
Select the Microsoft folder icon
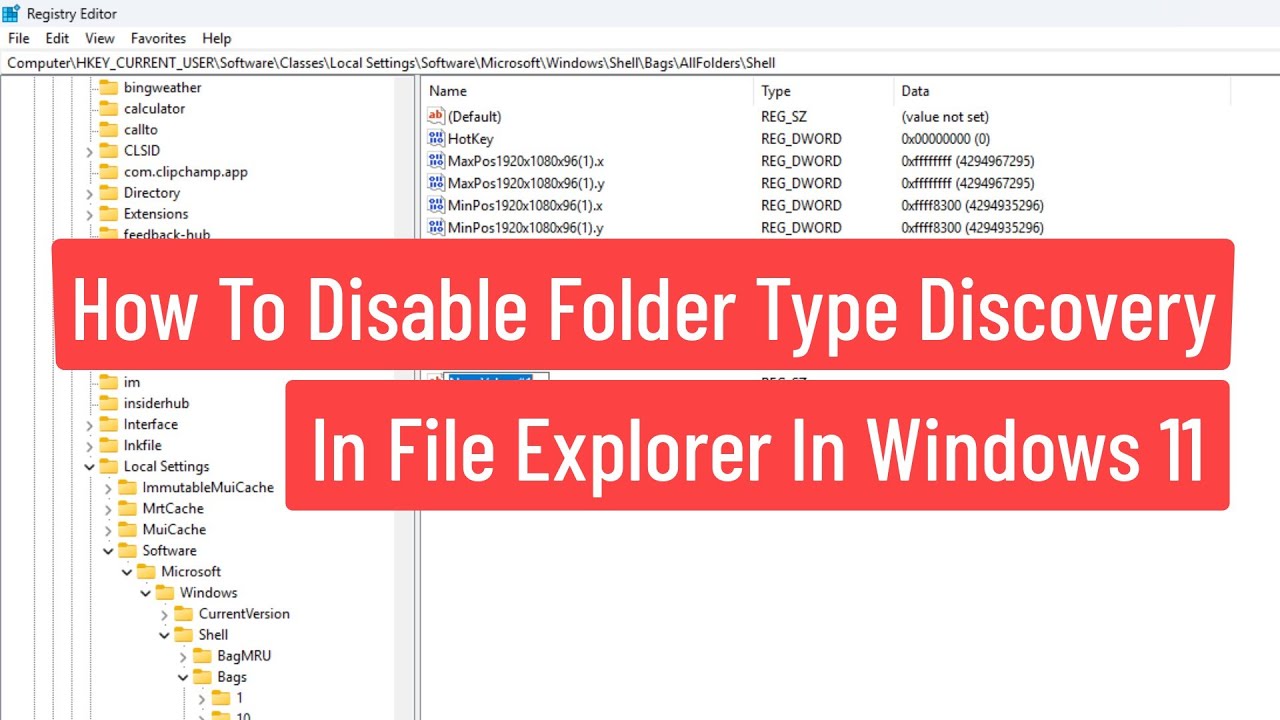[x=146, y=571]
